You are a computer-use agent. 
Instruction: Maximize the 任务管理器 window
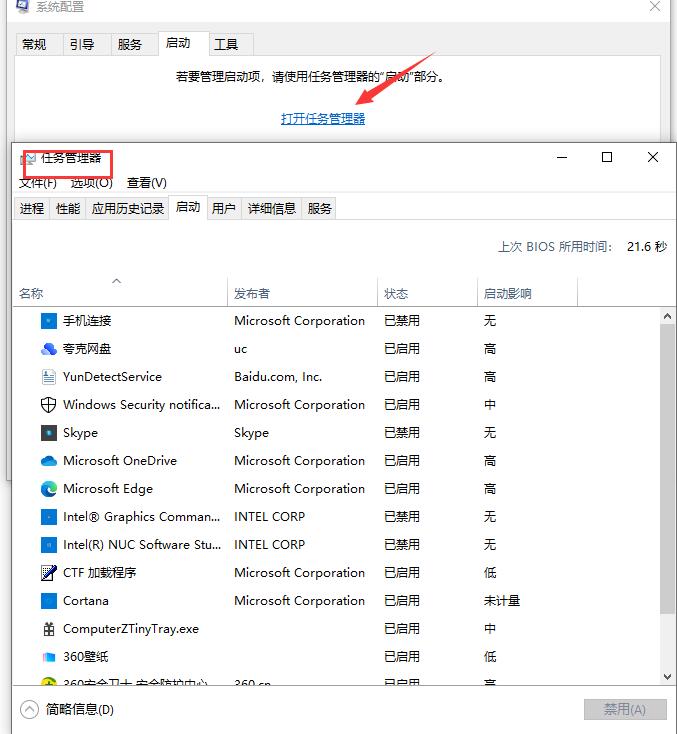point(607,157)
